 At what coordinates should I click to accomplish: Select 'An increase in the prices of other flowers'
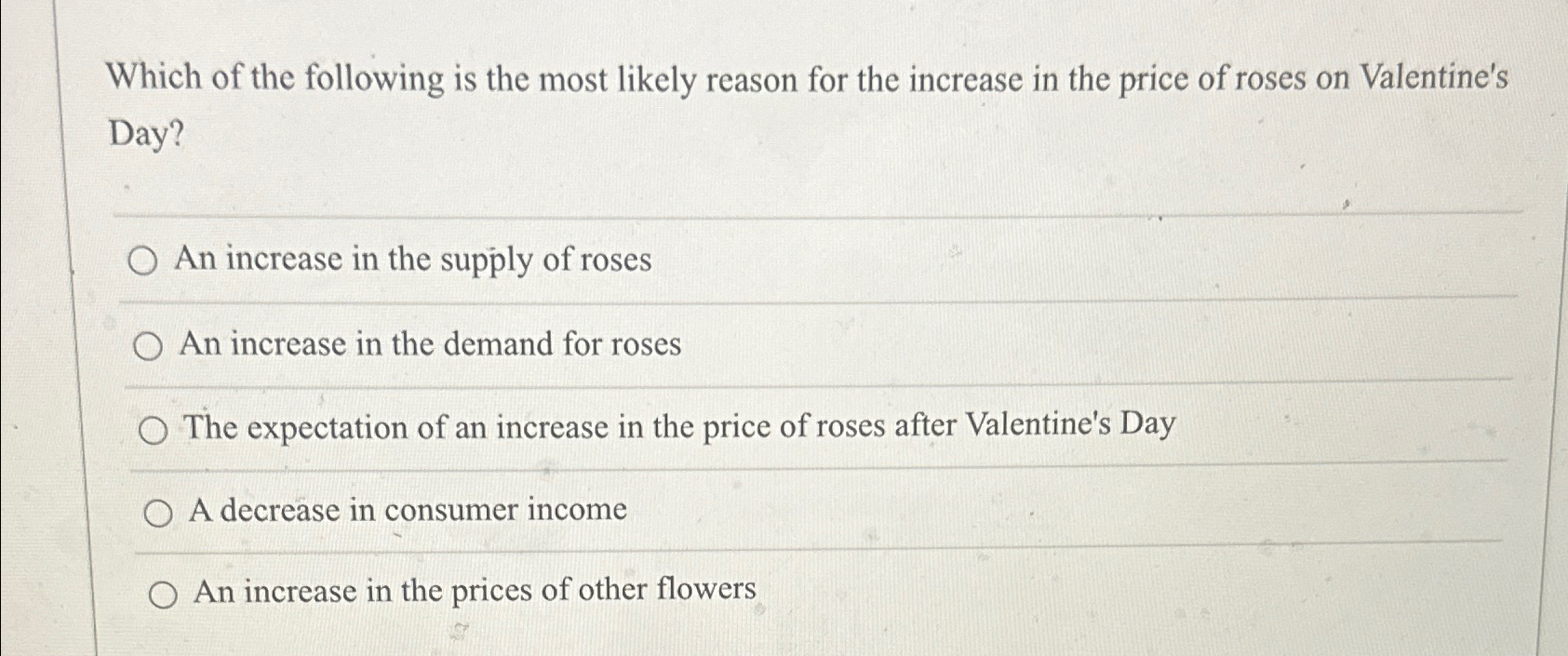pos(465,592)
